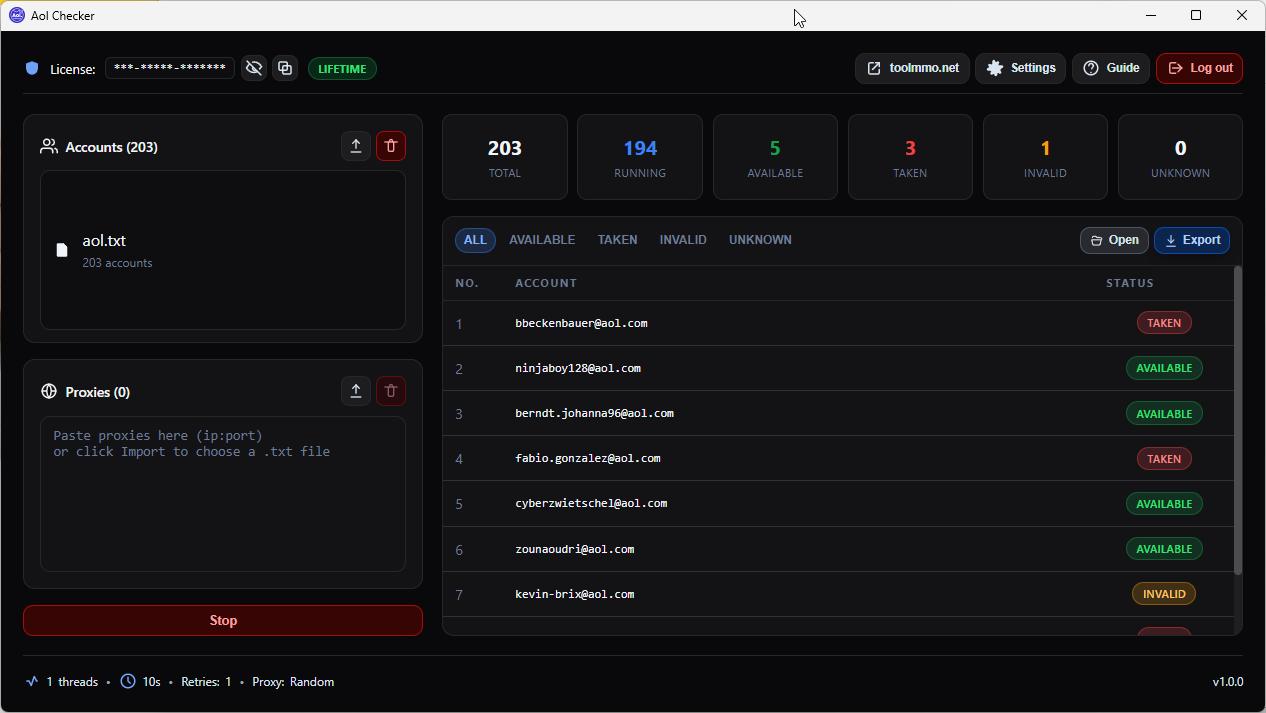The height and width of the screenshot is (713, 1266).
Task: Stop the running check
Action: pos(223,620)
